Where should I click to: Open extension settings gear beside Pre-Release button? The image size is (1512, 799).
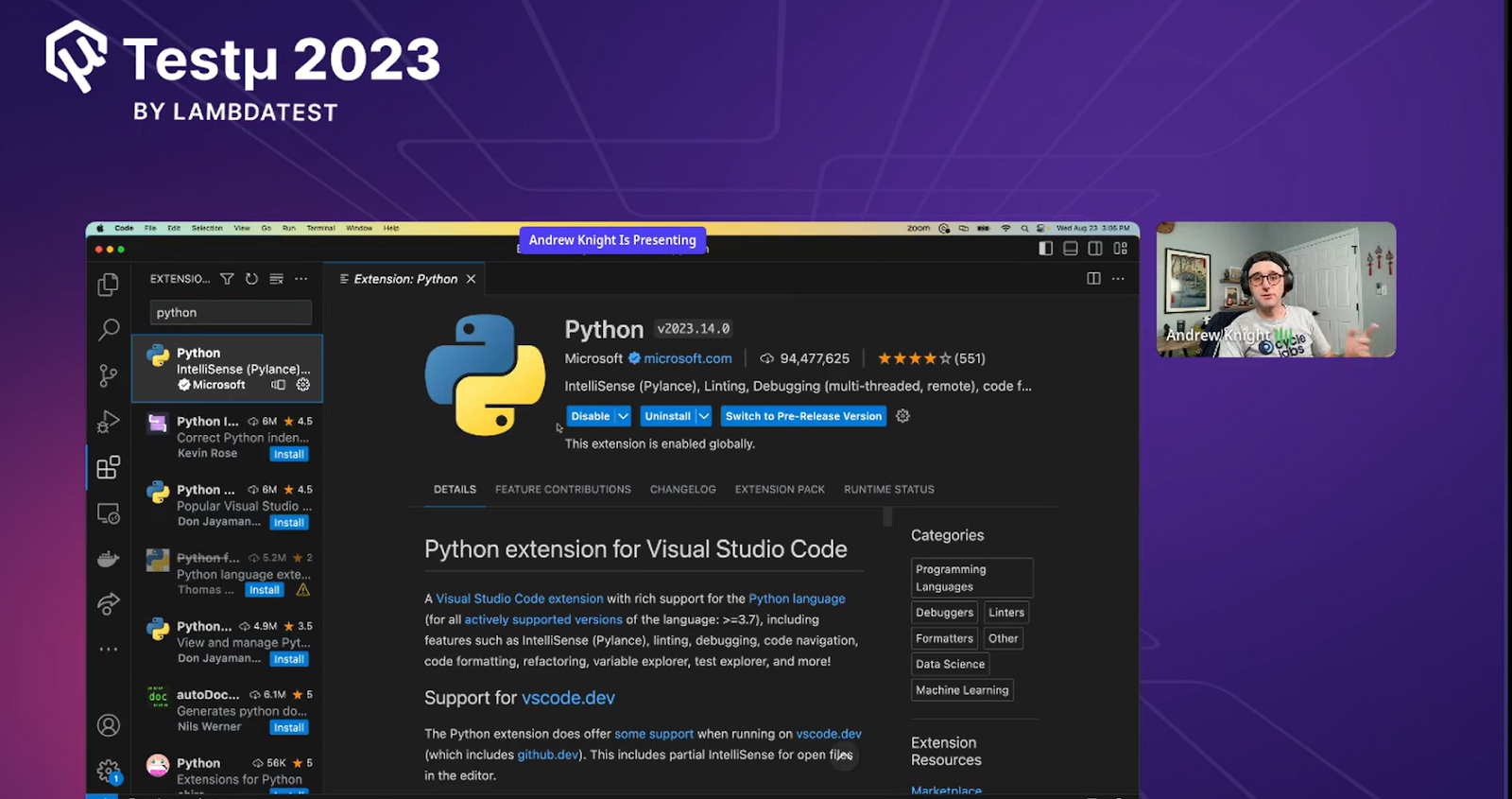click(902, 416)
